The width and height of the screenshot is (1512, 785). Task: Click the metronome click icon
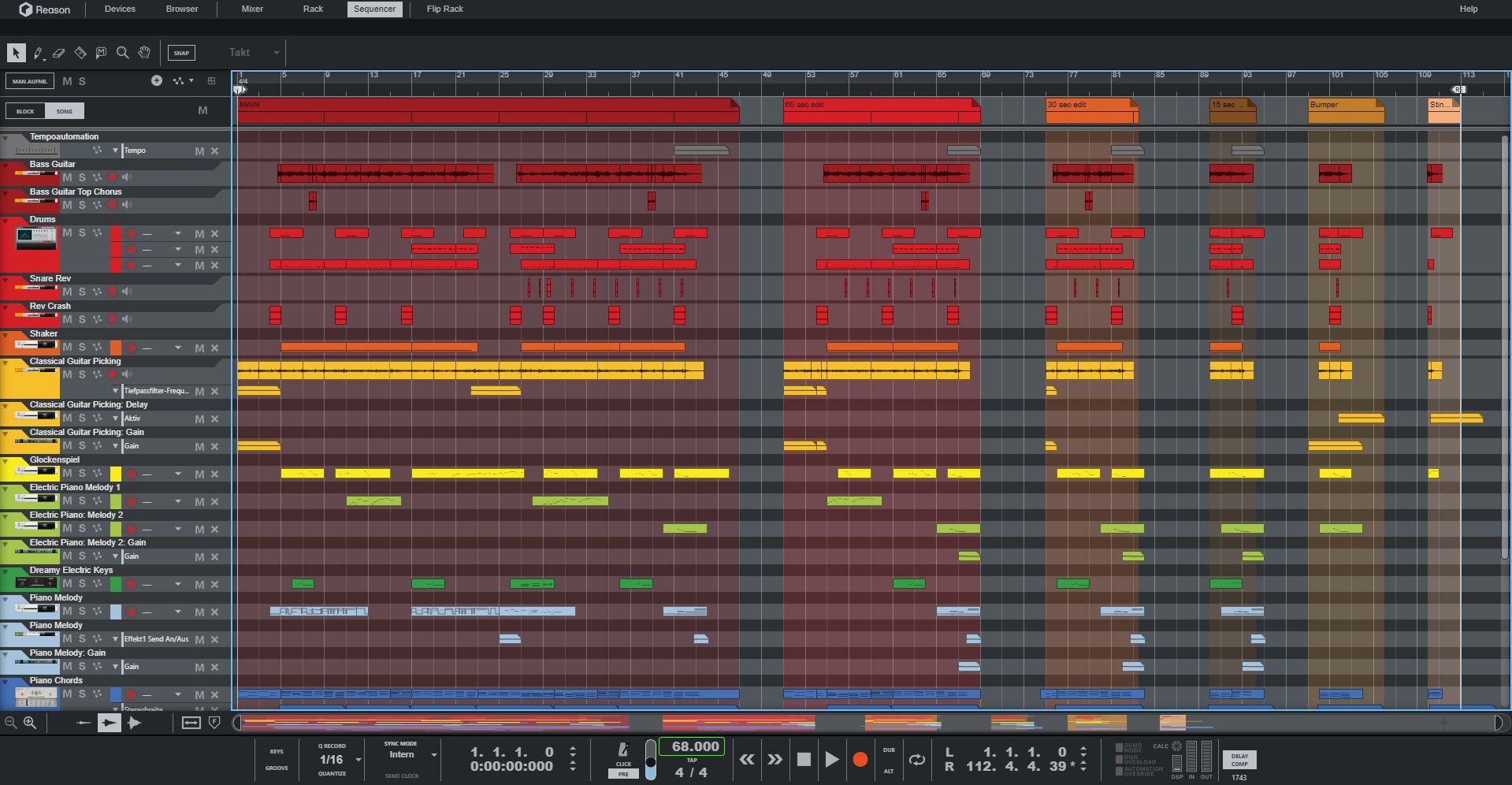(x=623, y=750)
